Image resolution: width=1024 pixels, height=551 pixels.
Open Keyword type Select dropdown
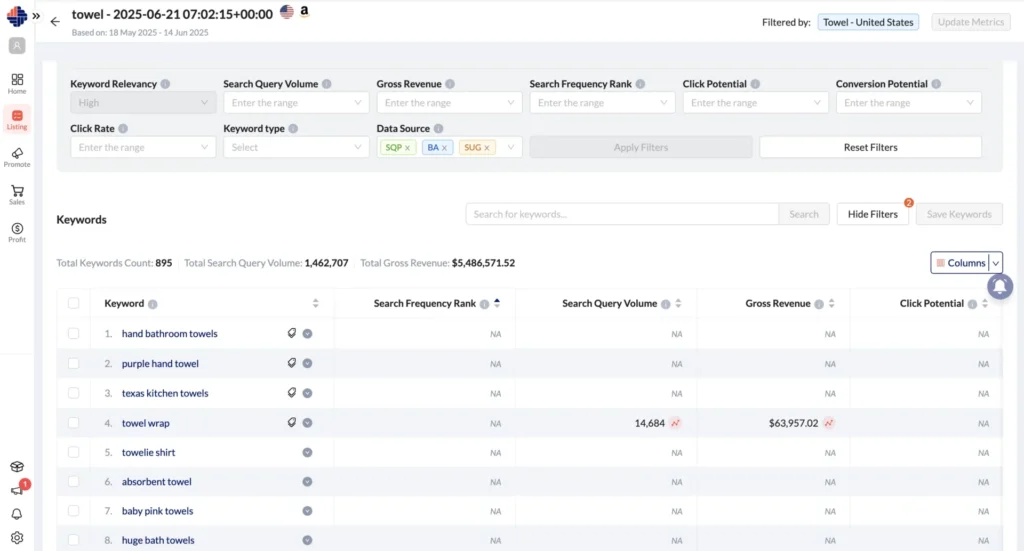point(296,148)
